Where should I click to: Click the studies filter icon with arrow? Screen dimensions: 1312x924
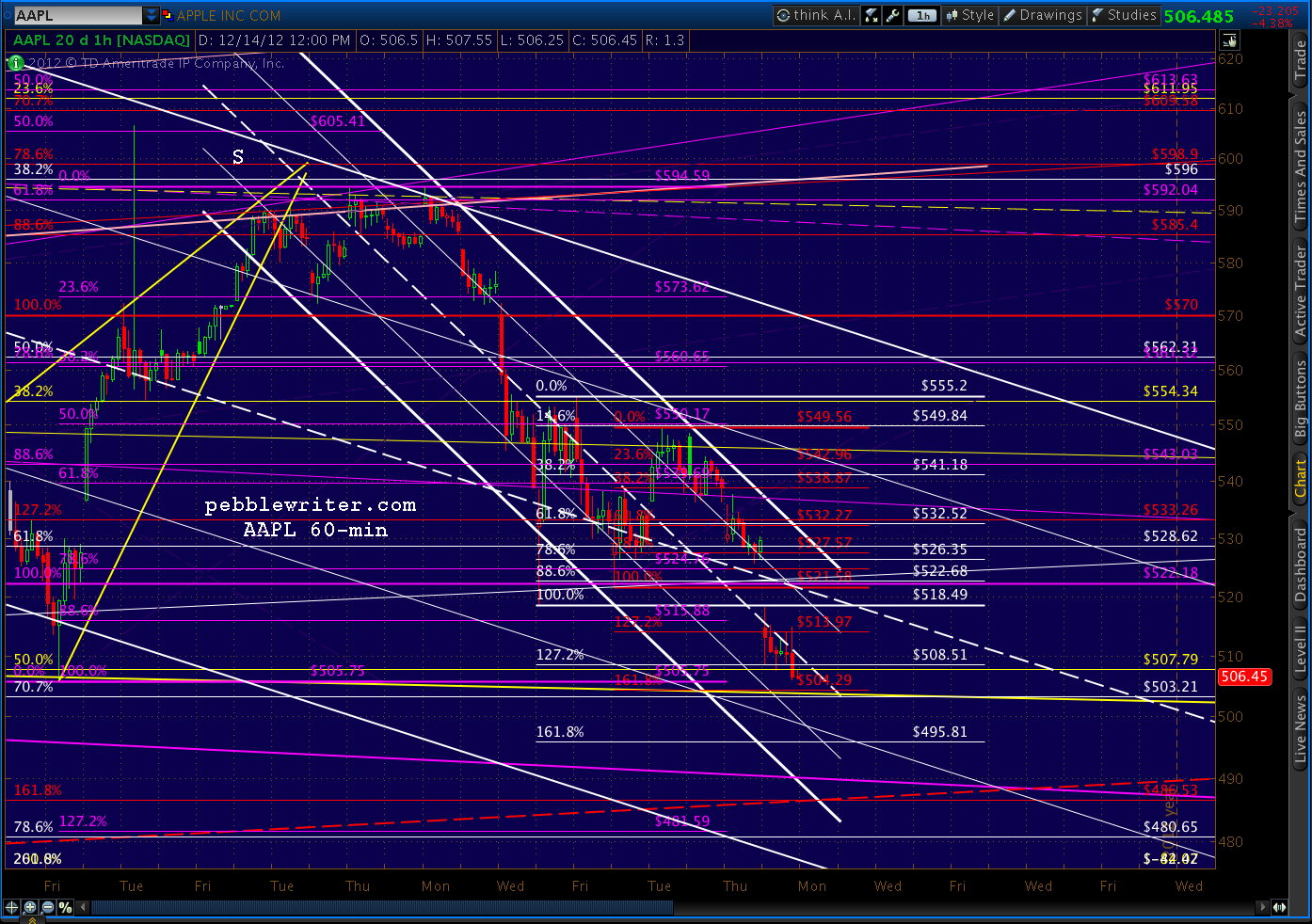871,15
